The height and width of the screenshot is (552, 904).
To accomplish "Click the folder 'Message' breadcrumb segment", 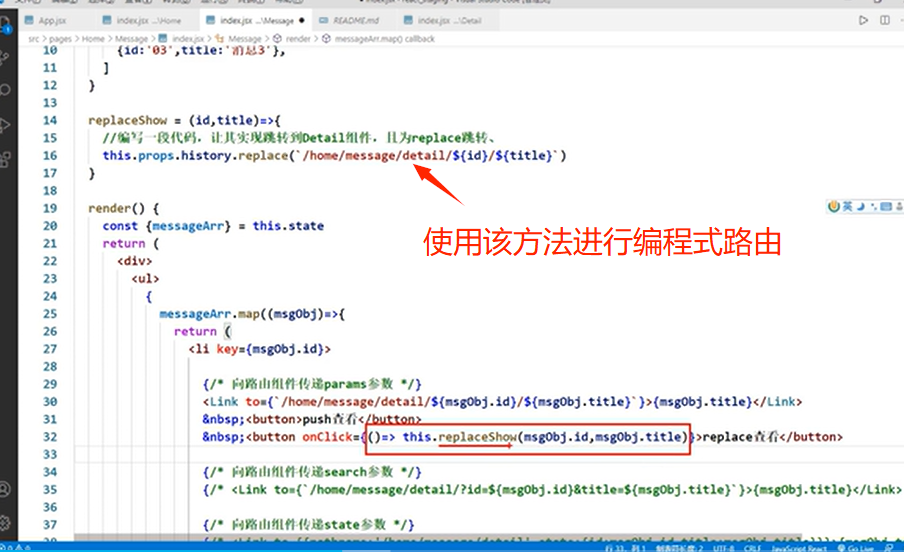I will click(131, 39).
